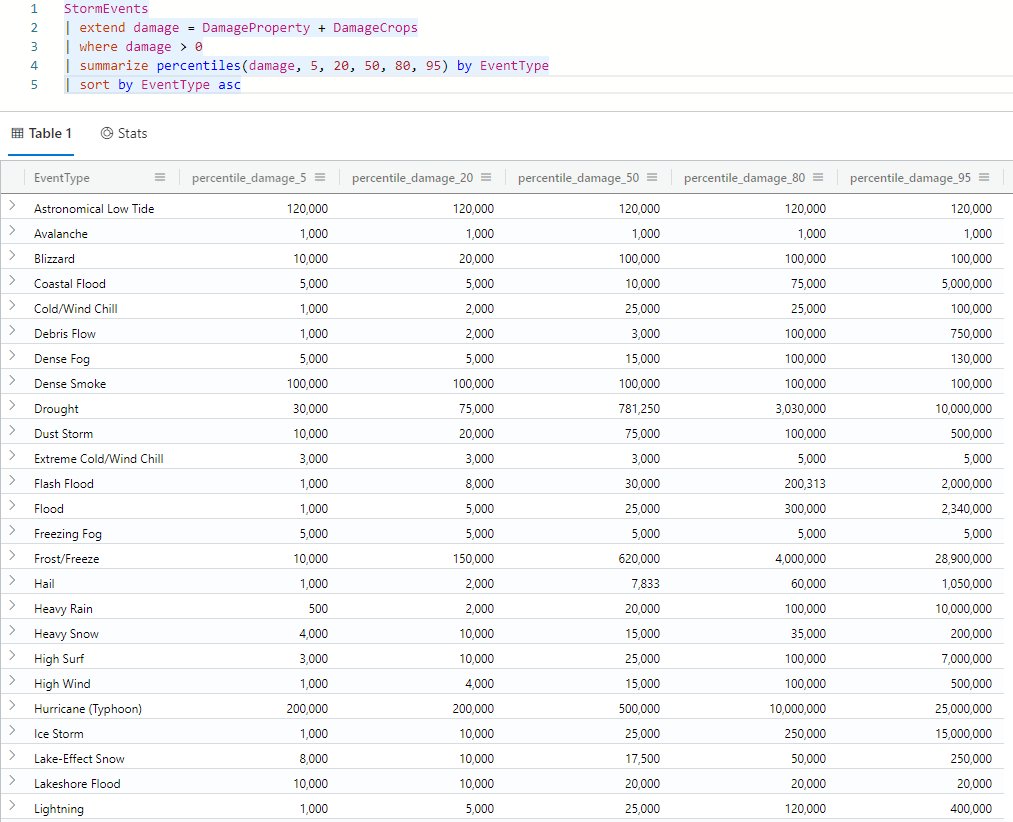Expand the Hurricane (Typhoon) row
This screenshot has height=822, width=1013.
click(x=12, y=706)
